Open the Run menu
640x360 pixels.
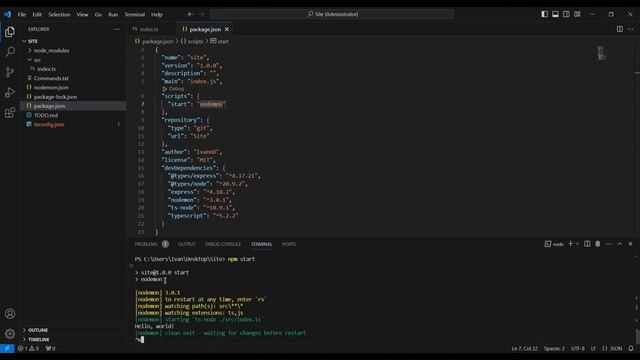113,14
